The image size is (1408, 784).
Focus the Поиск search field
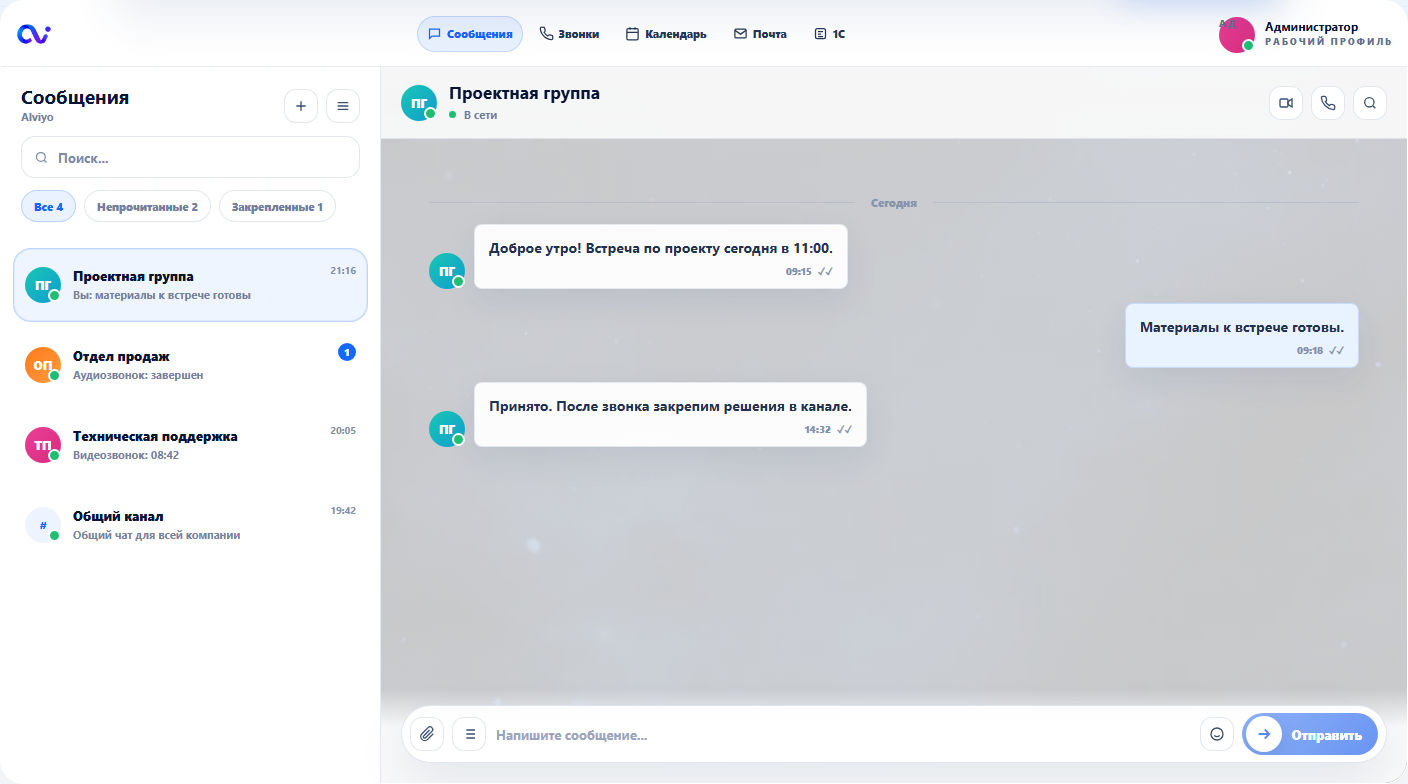coord(190,157)
